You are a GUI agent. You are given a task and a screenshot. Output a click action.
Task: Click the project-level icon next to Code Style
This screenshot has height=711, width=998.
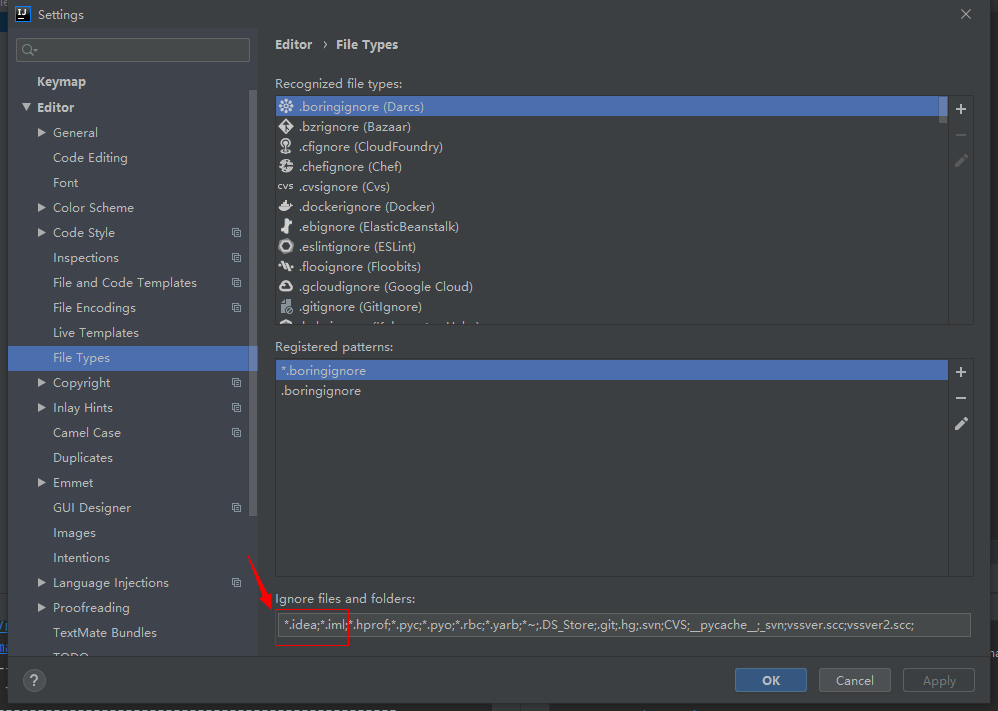pos(237,232)
